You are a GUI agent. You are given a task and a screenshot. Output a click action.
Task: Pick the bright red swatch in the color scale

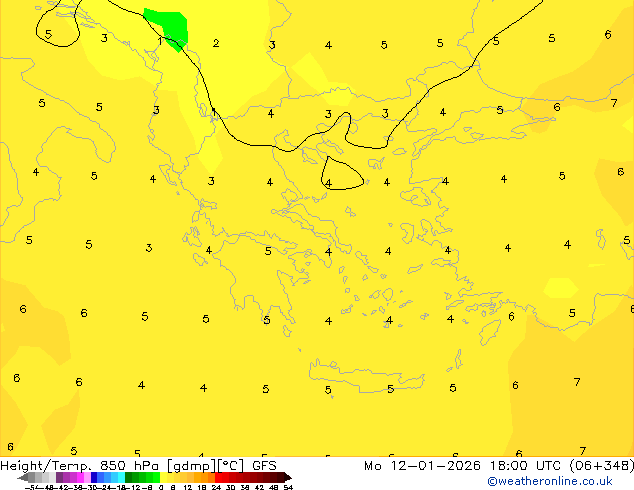tap(218, 477)
